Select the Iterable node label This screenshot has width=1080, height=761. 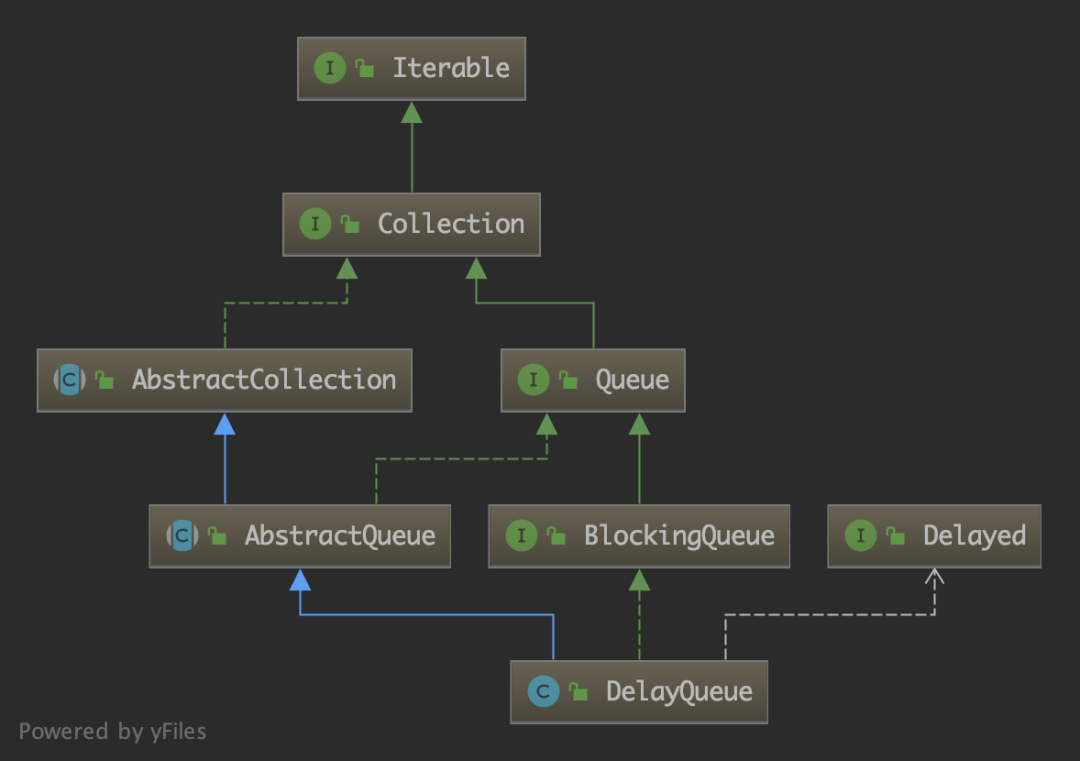click(x=451, y=68)
